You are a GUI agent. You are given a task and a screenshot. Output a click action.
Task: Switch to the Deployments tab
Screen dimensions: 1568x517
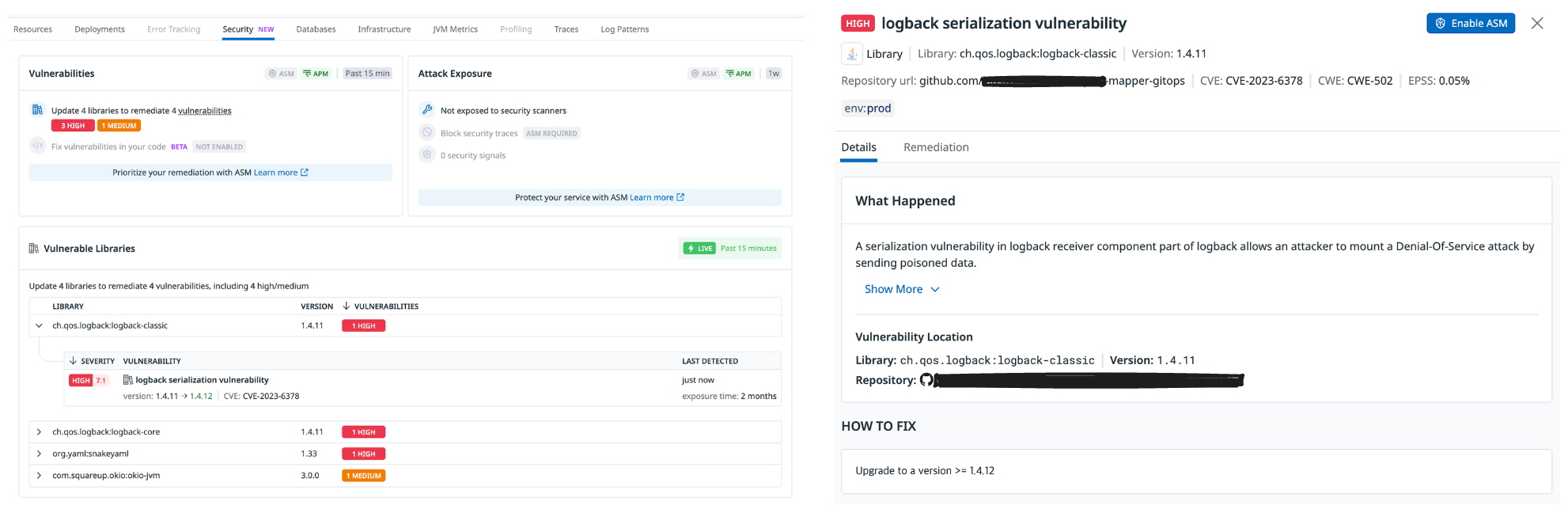[x=100, y=29]
